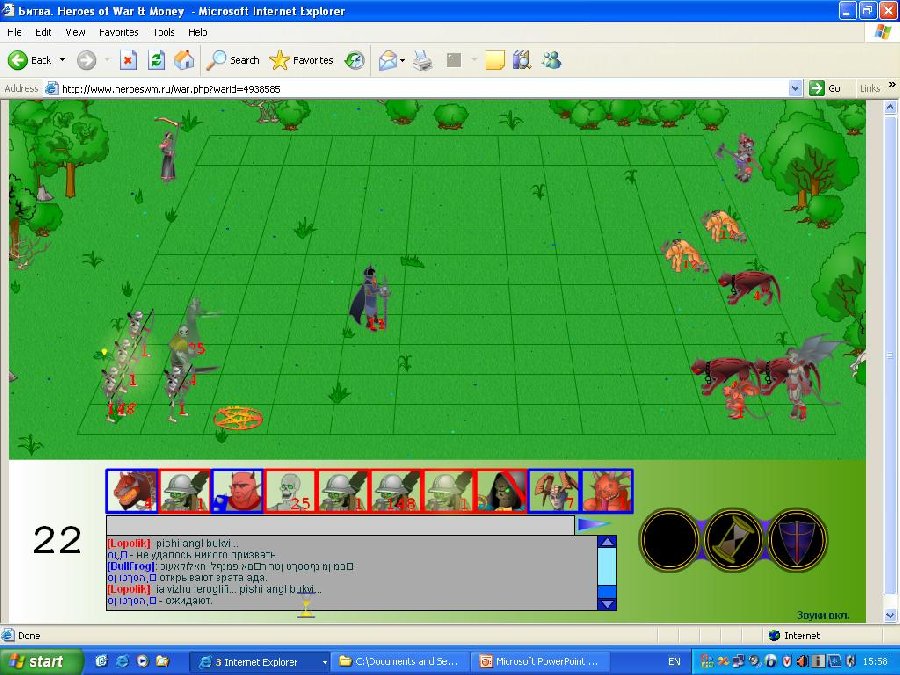Viewport: 900px width, 675px height.
Task: Click the Research books icon
Action: (x=522, y=60)
